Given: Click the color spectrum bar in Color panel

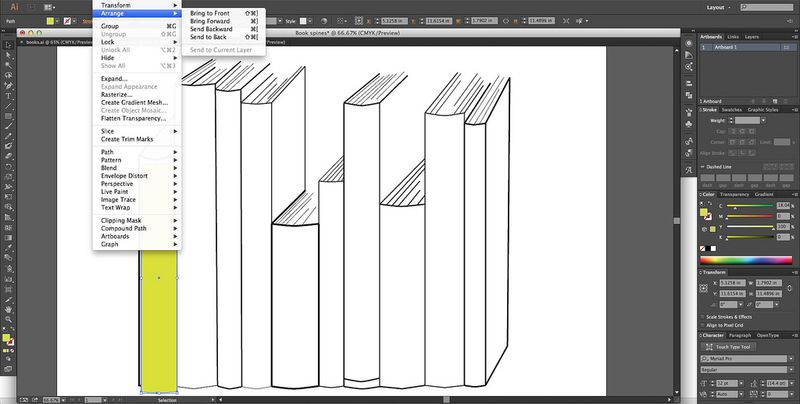Looking at the screenshot, I should (x=747, y=261).
